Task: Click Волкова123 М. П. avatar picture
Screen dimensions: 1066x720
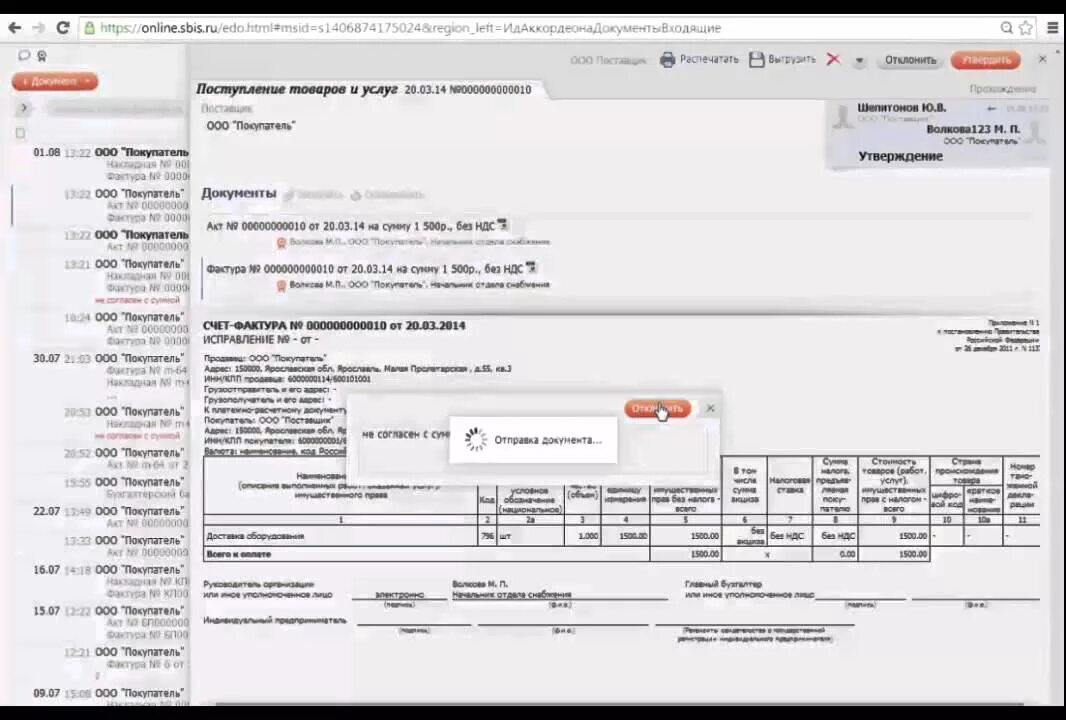Action: pos(1034,131)
